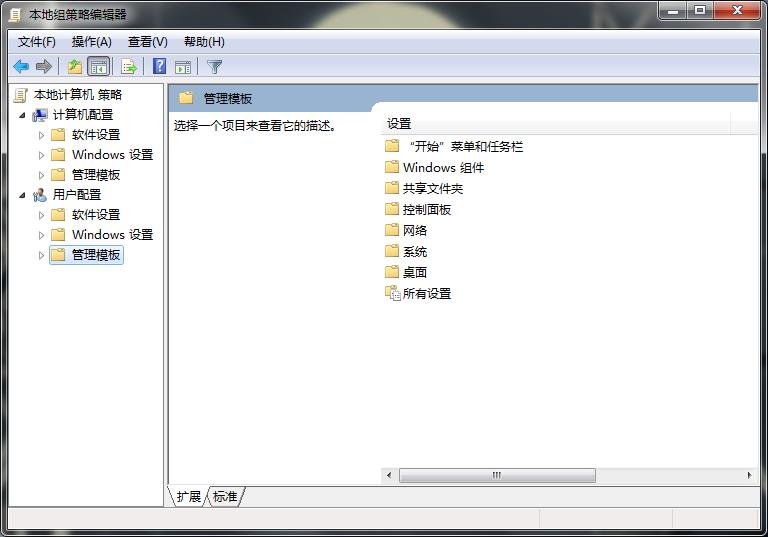
Task: Click the 网络 folder icon
Action: click(x=392, y=230)
